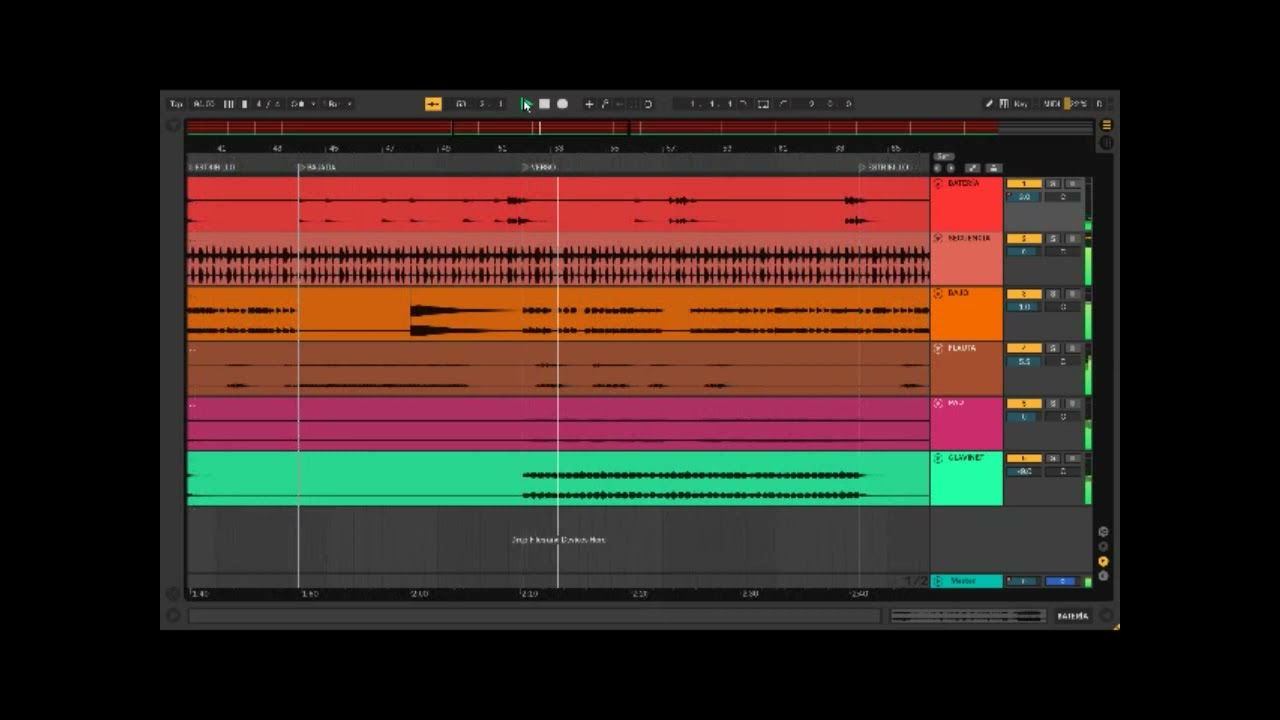Screen dimensions: 1280x720
Task: Select the tempo value field
Action: tap(204, 104)
